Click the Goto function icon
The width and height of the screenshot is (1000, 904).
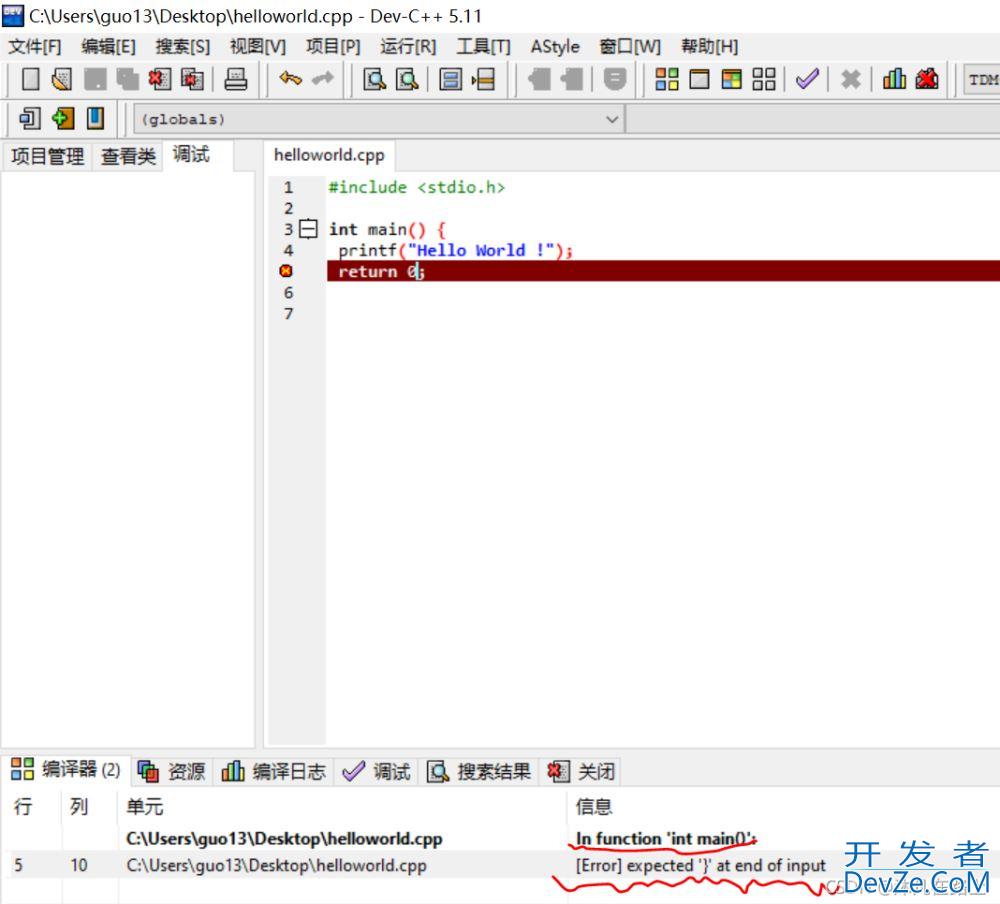[450, 79]
